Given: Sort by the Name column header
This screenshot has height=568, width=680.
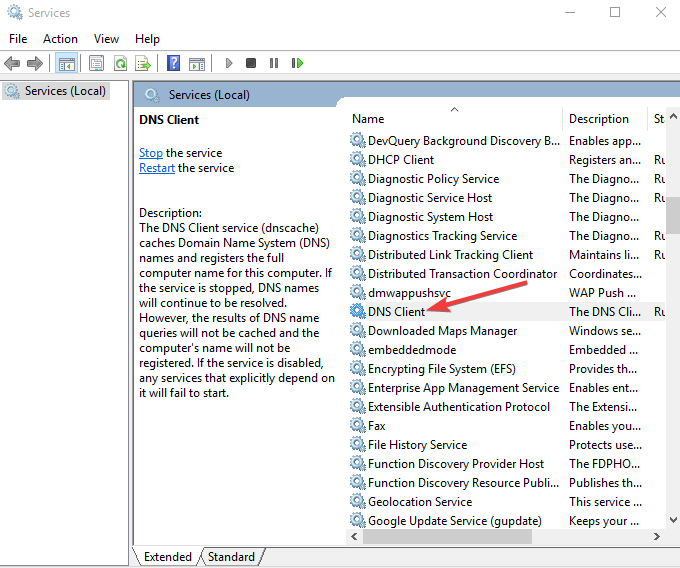Looking at the screenshot, I should pyautogui.click(x=454, y=119).
